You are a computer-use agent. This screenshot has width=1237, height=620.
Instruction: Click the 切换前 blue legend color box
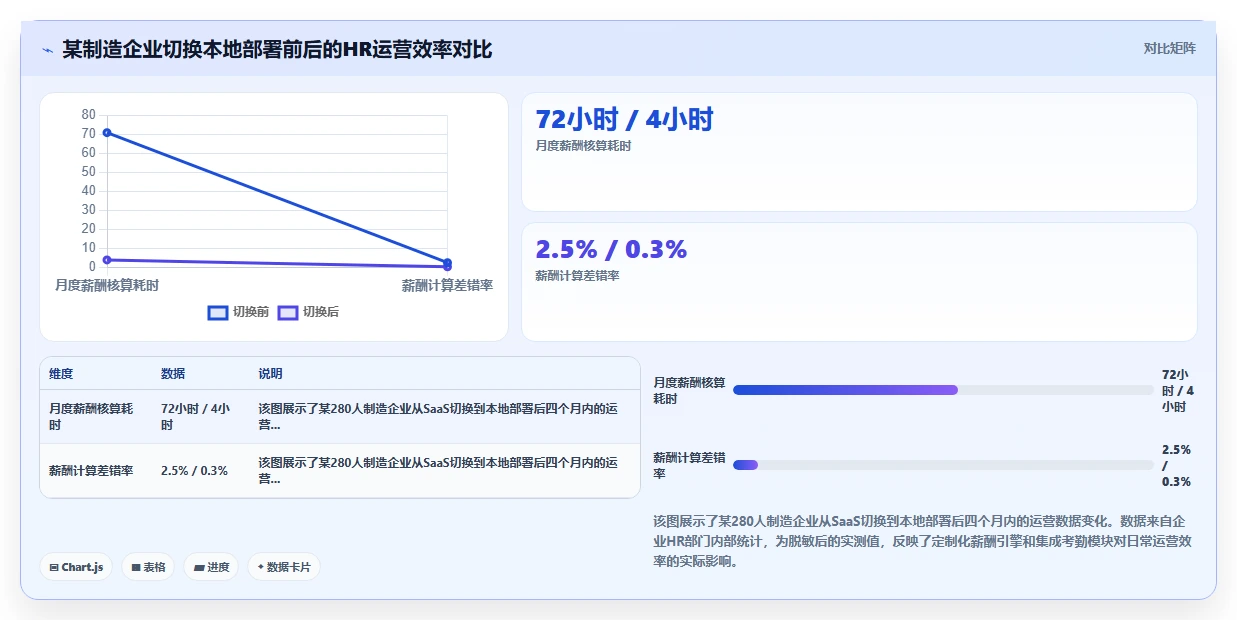218,312
